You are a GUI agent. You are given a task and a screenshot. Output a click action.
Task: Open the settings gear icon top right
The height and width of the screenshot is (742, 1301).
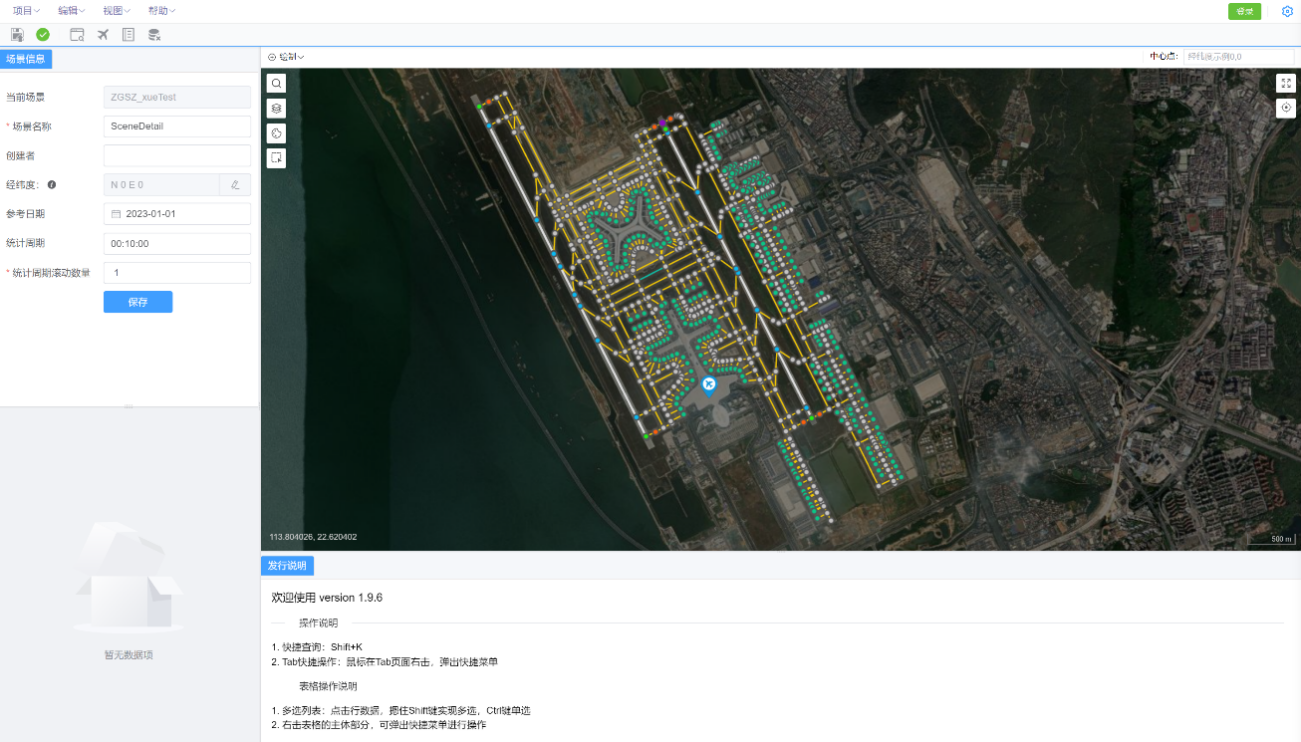click(1287, 11)
